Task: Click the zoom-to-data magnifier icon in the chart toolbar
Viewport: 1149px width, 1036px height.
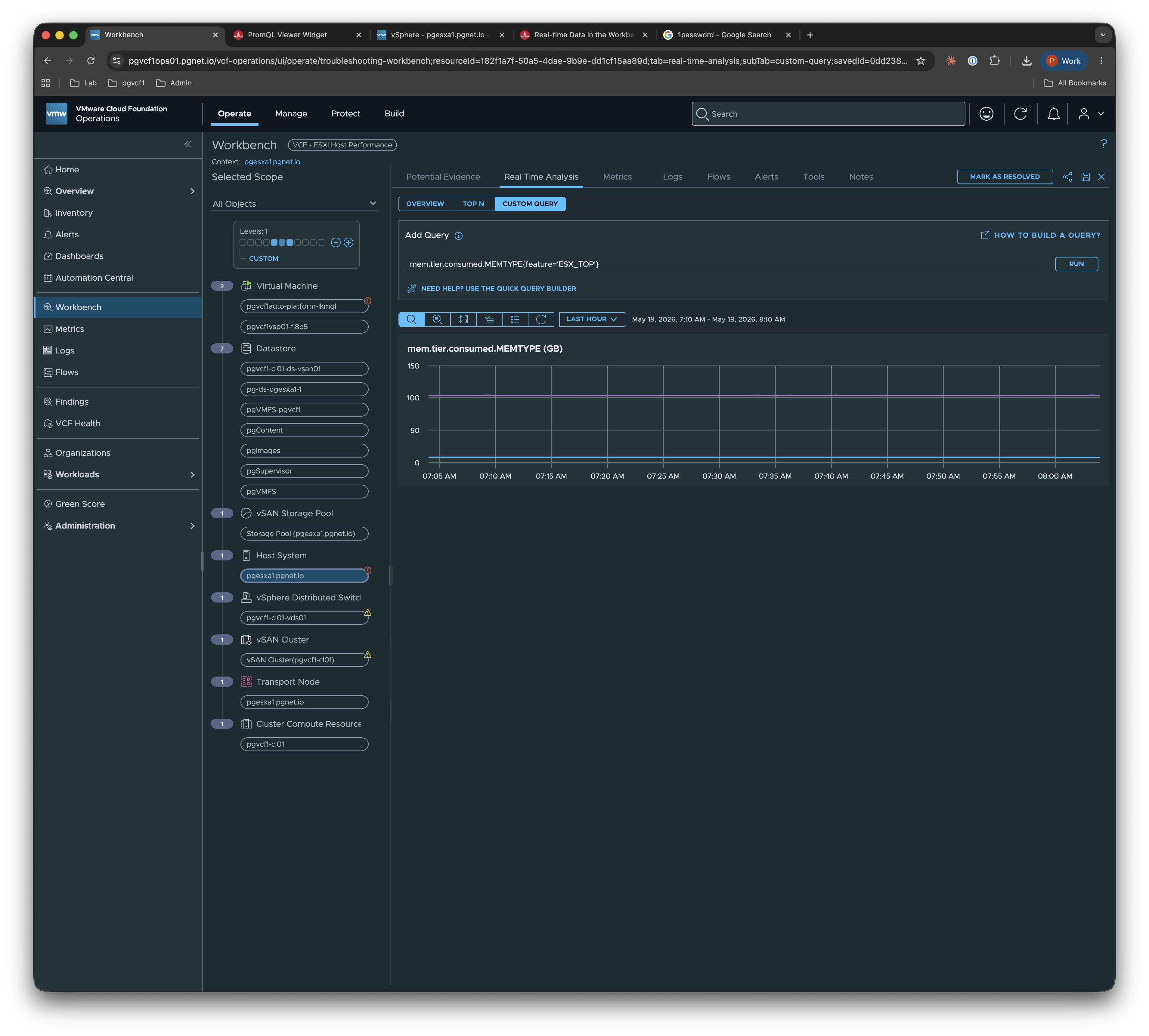Action: click(437, 319)
